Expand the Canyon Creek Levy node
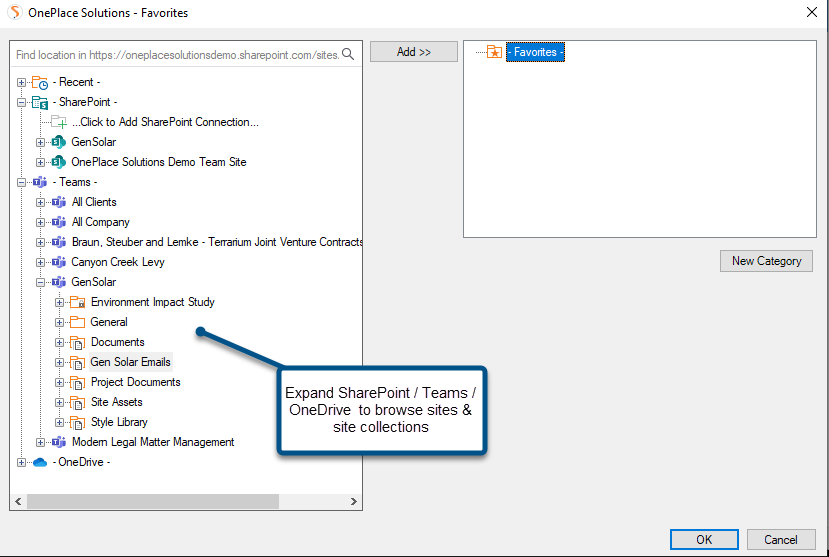Image resolution: width=829 pixels, height=557 pixels. point(40,263)
